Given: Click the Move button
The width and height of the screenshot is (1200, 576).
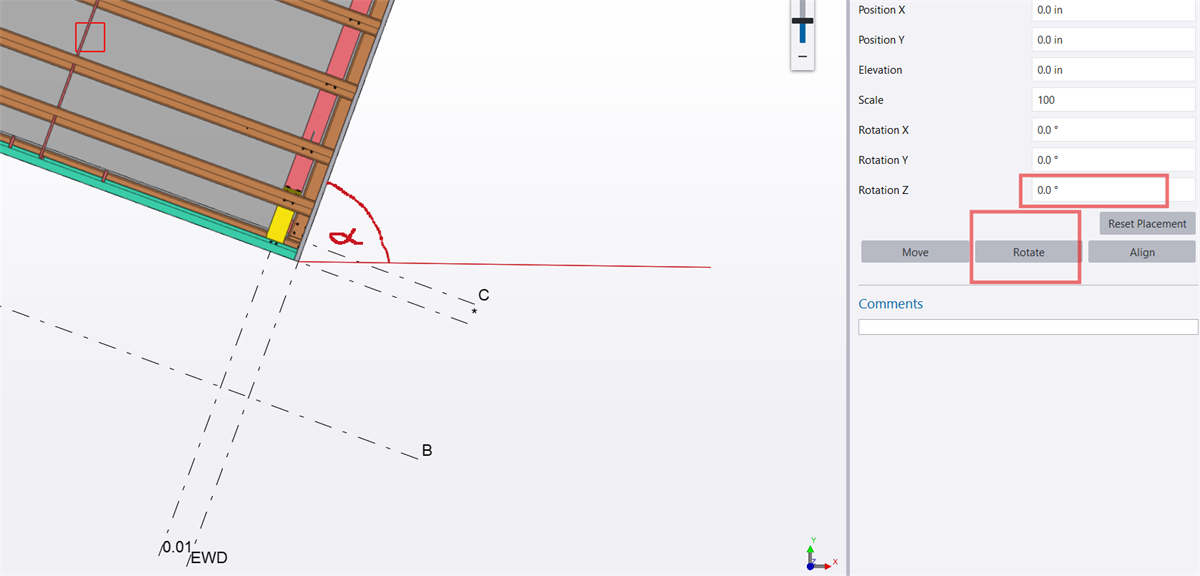Looking at the screenshot, I should (x=915, y=252).
